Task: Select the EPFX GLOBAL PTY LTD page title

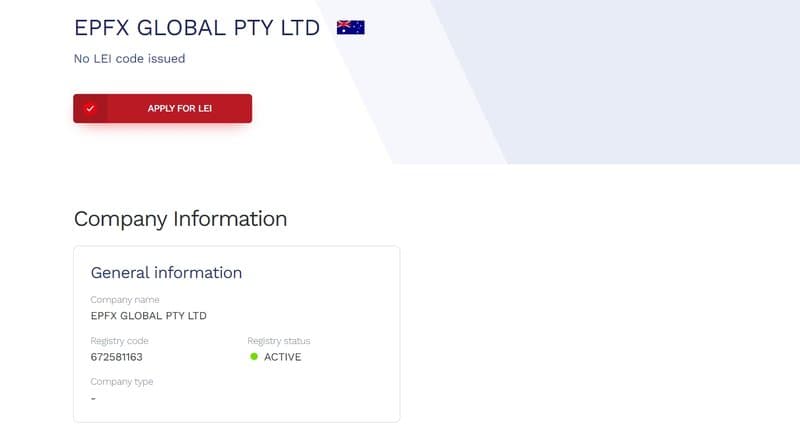Action: point(197,28)
